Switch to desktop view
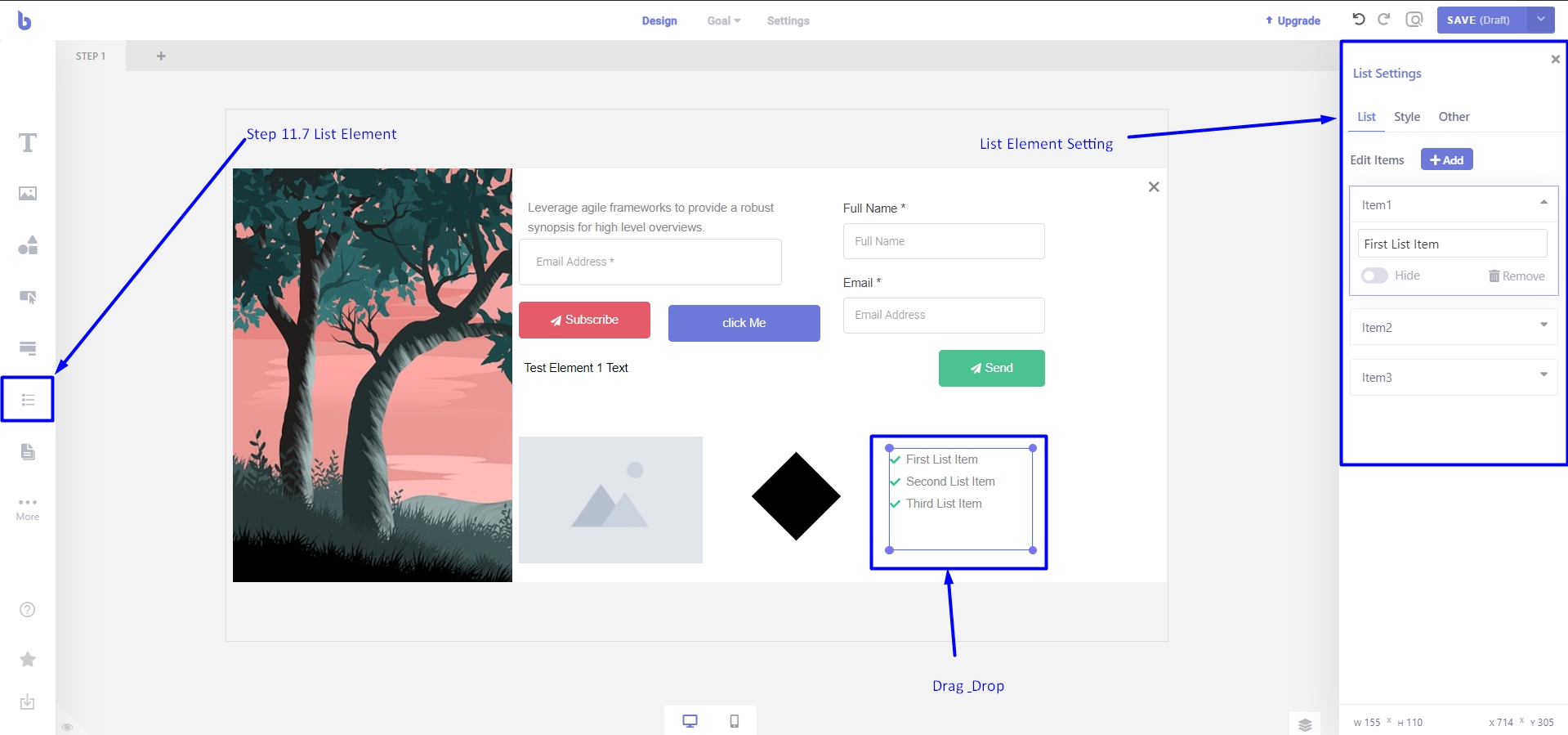The image size is (1568, 735). pyautogui.click(x=690, y=721)
